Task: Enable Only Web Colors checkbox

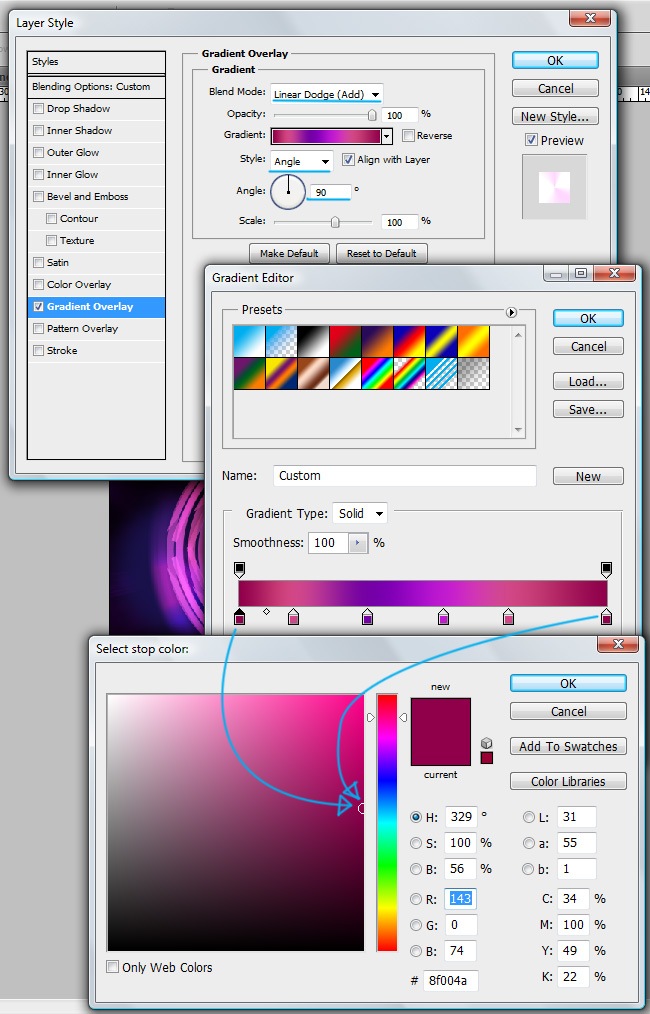Action: (113, 967)
